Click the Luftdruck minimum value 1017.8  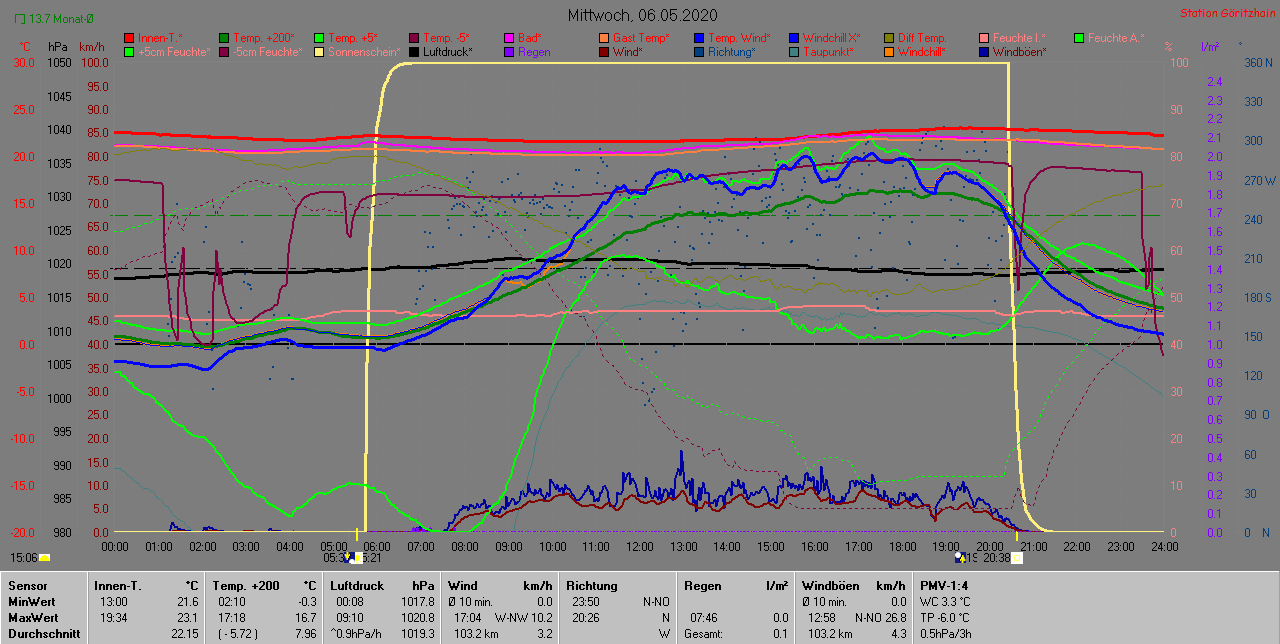(418, 601)
